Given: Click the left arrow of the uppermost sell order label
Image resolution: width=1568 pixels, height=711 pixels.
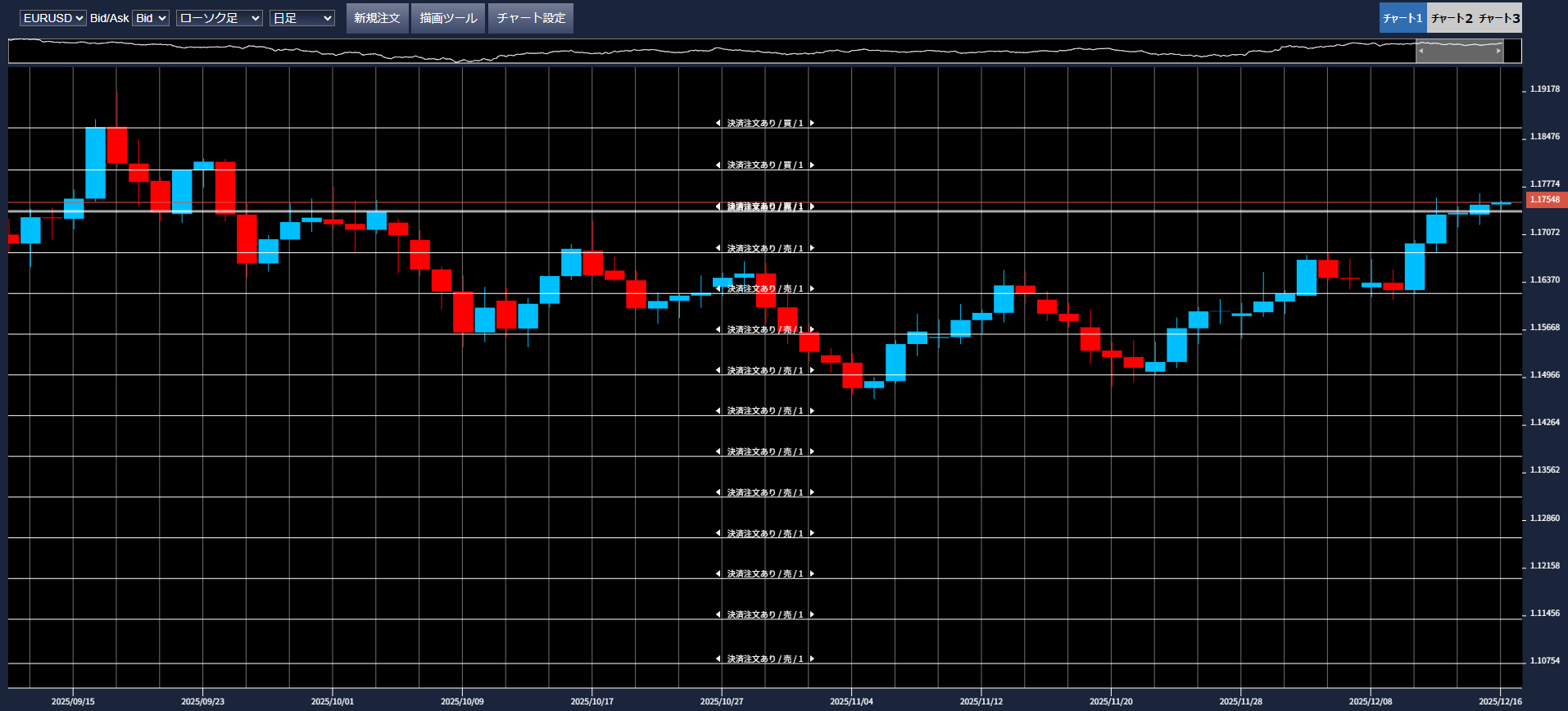Looking at the screenshot, I should (x=718, y=248).
